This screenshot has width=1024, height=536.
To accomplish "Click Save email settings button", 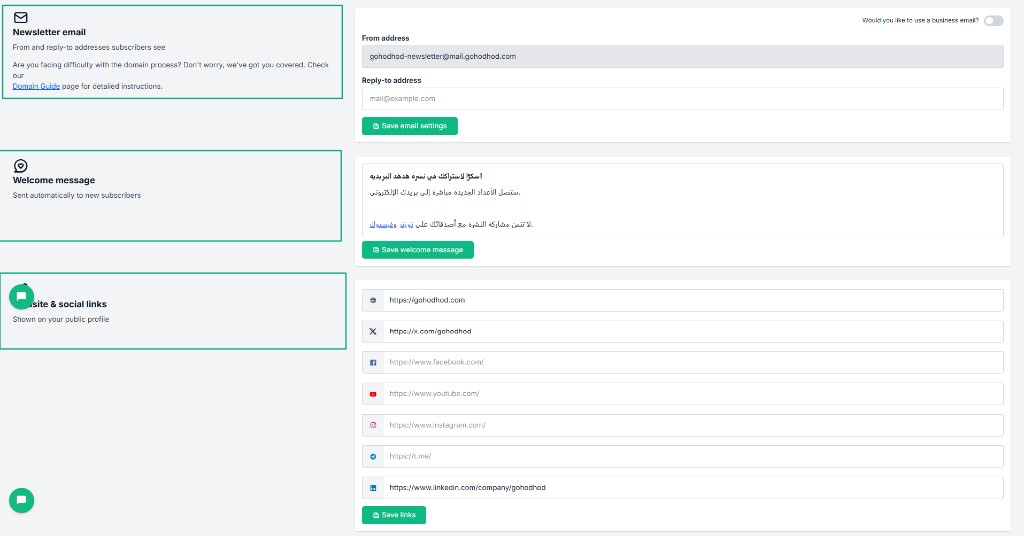I will [x=409, y=126].
